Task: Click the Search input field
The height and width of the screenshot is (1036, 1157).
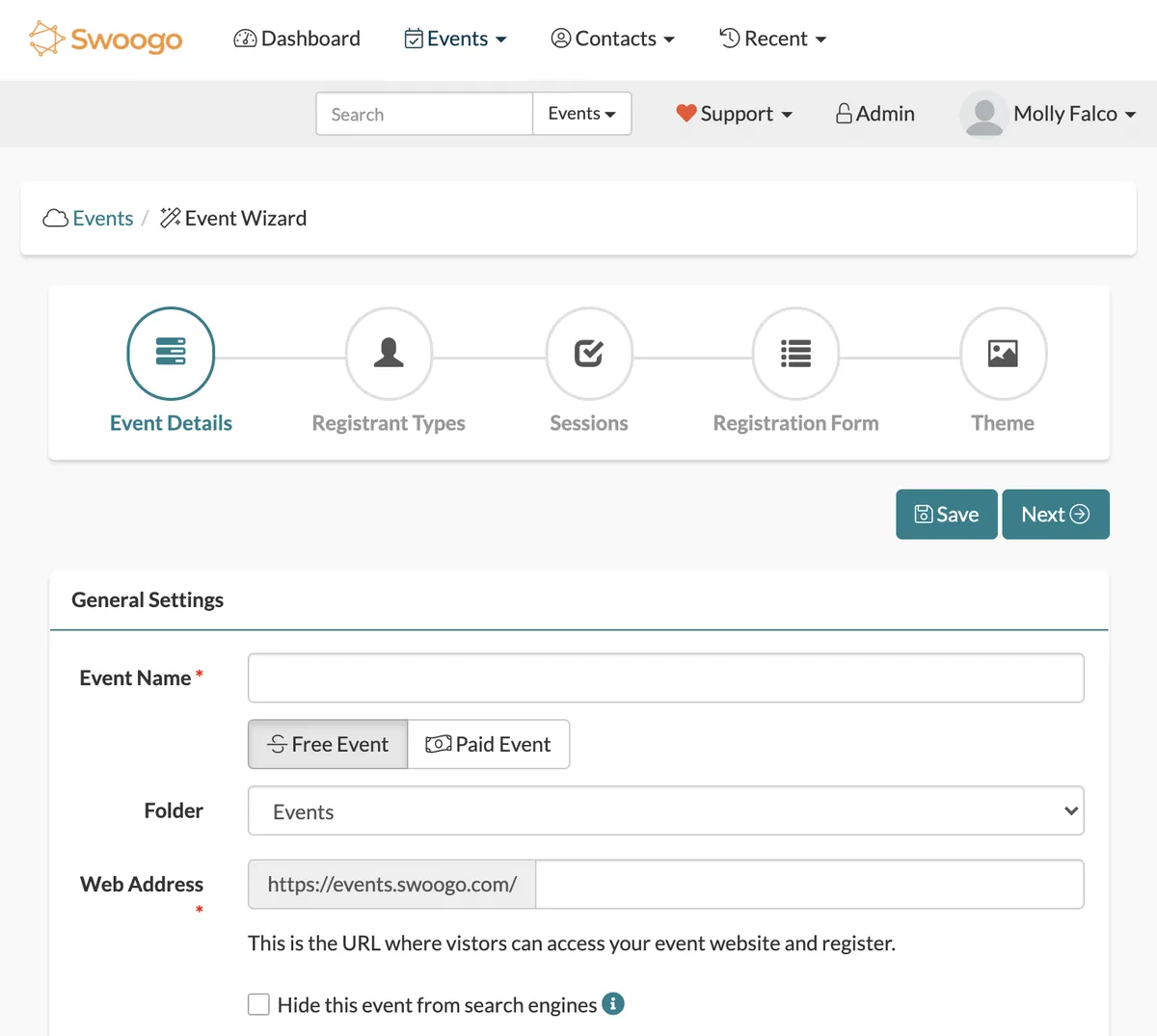Action: tap(424, 114)
